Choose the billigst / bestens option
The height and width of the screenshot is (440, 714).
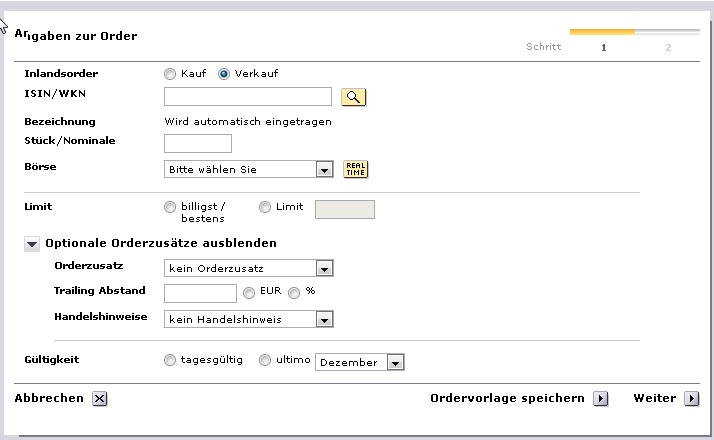click(169, 207)
